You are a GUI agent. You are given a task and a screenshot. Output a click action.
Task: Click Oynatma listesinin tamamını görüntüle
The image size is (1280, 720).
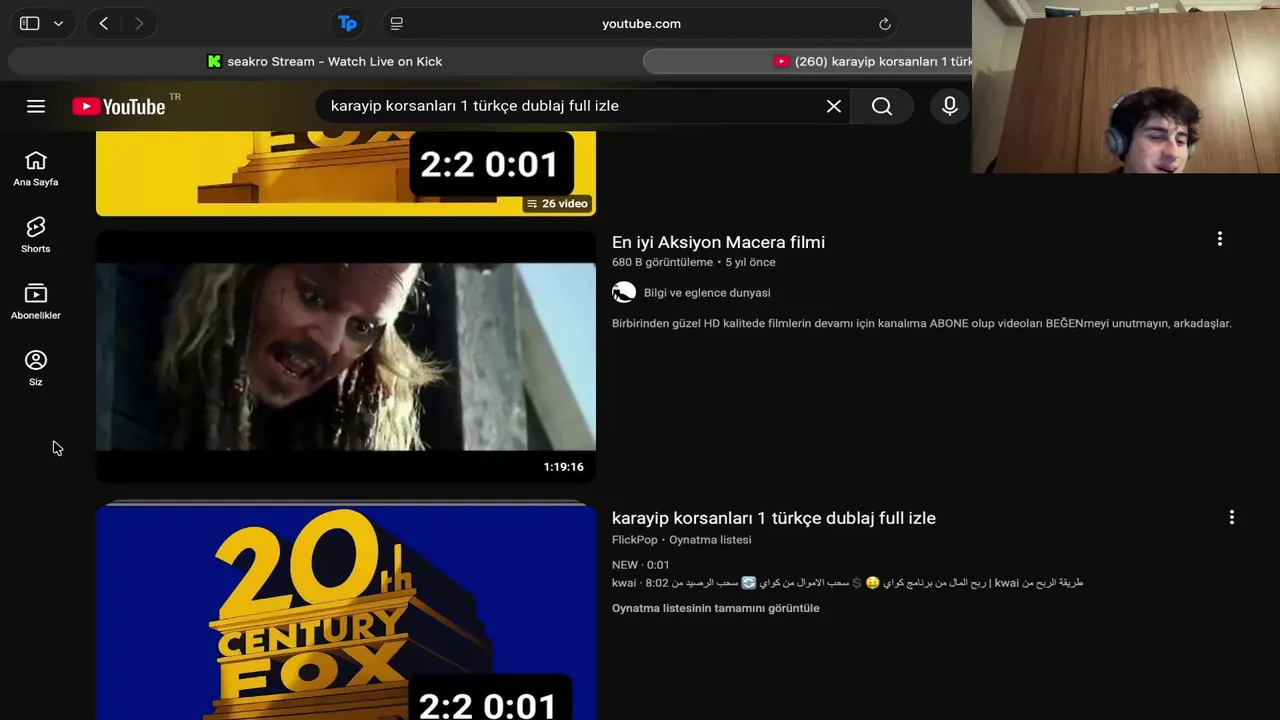tap(716, 608)
